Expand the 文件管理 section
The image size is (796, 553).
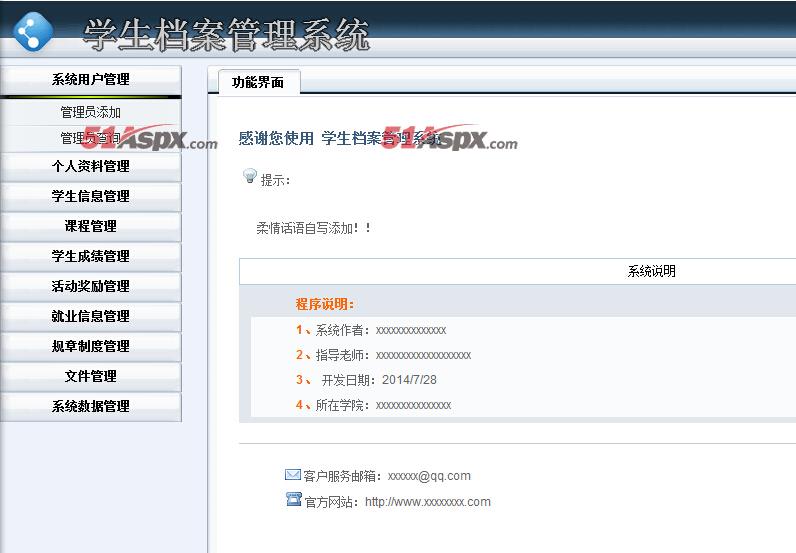[91, 376]
